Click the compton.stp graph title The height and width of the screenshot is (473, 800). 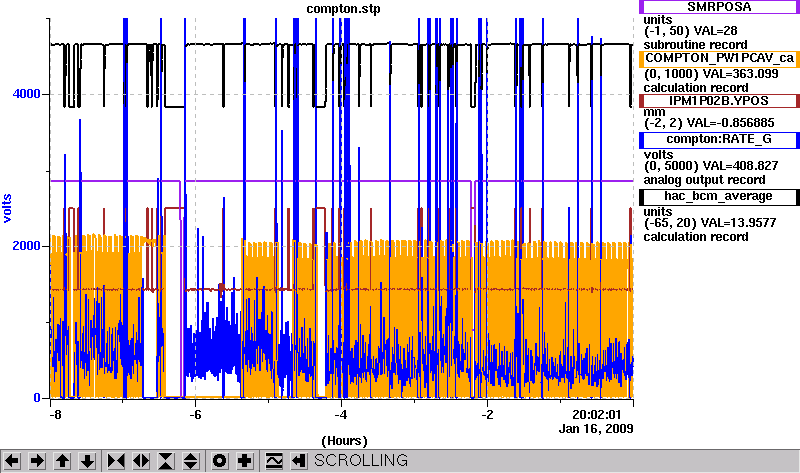pyautogui.click(x=343, y=9)
